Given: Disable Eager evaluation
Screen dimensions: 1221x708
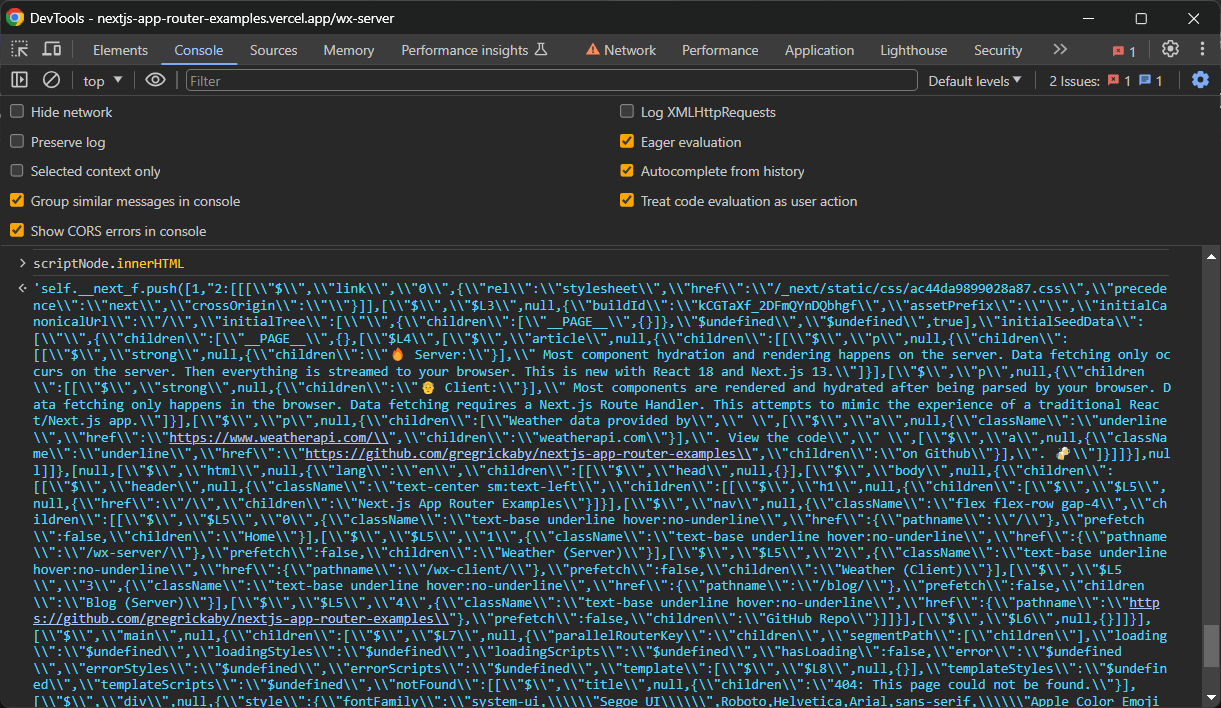Looking at the screenshot, I should (x=627, y=142).
